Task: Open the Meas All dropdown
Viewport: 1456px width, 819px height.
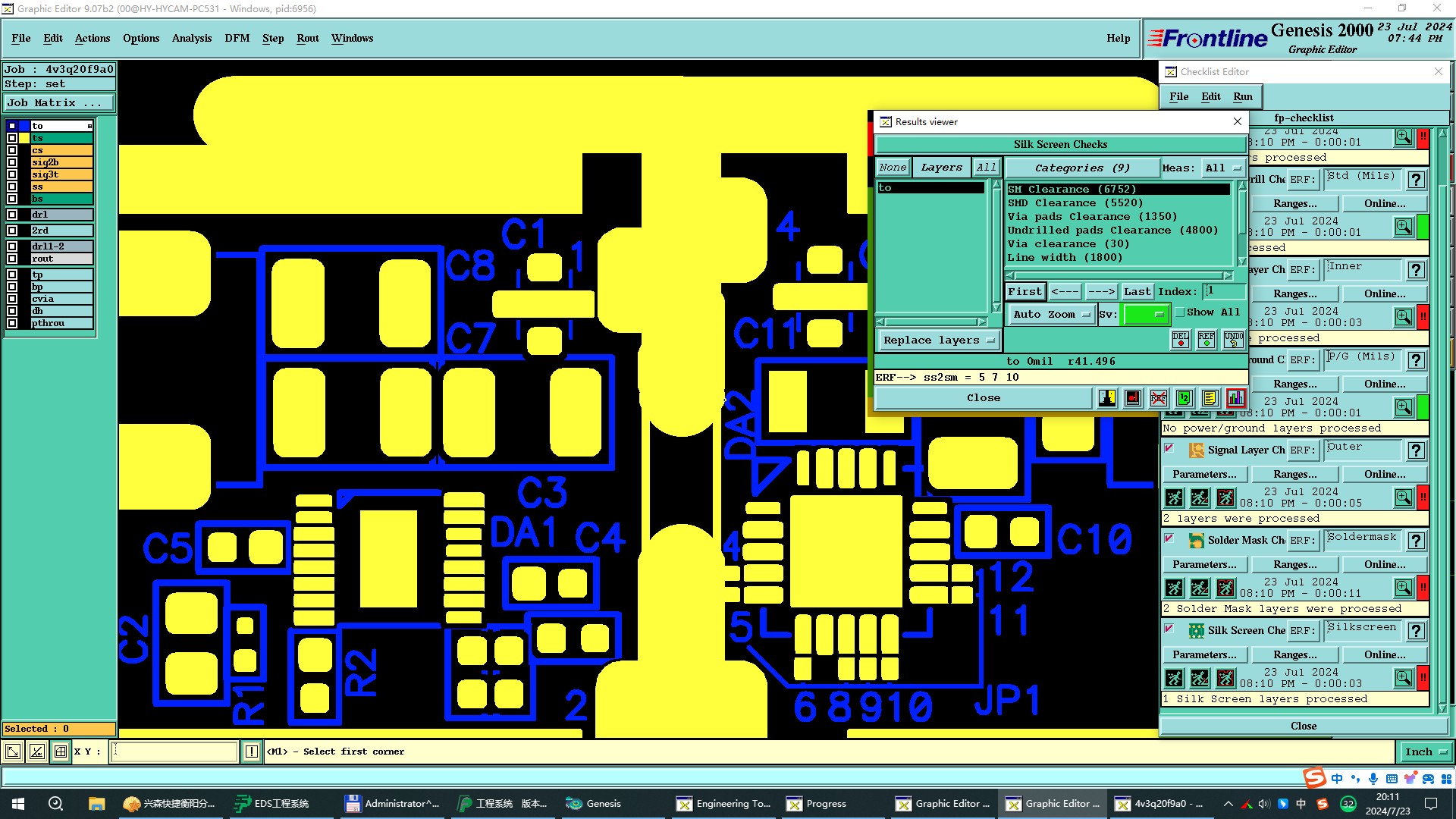Action: (x=1223, y=168)
